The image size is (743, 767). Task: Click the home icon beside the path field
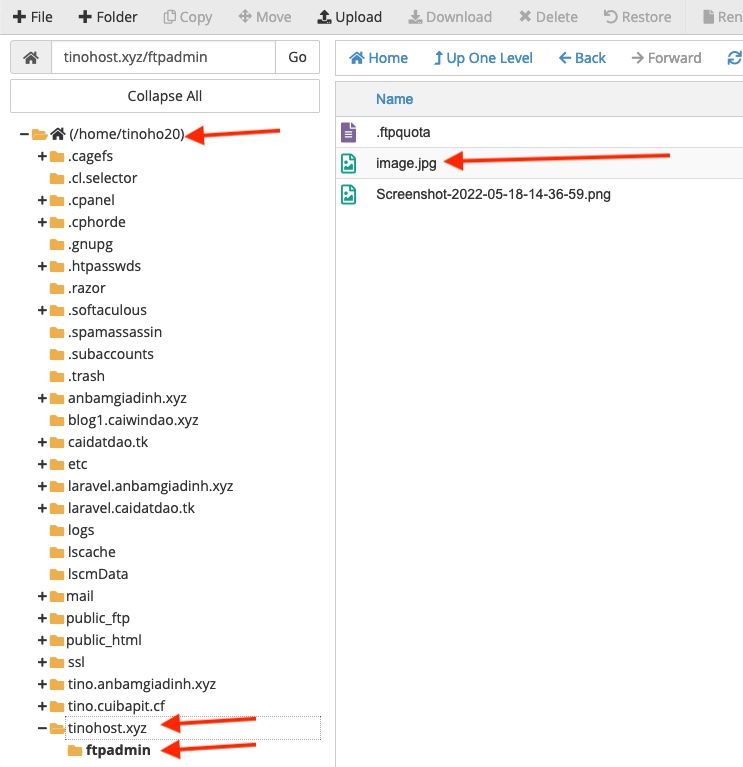click(x=31, y=58)
